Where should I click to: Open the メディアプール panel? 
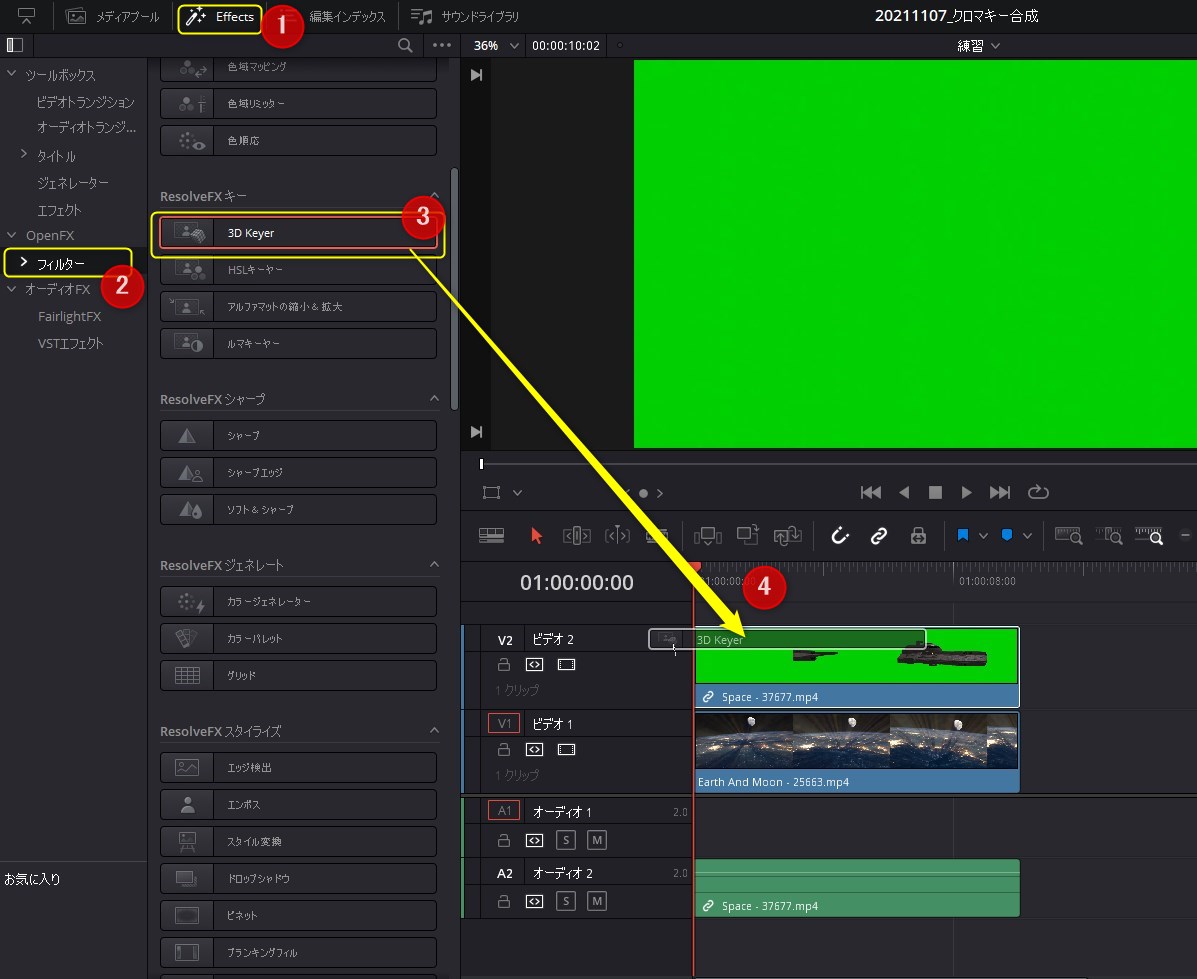tap(112, 17)
